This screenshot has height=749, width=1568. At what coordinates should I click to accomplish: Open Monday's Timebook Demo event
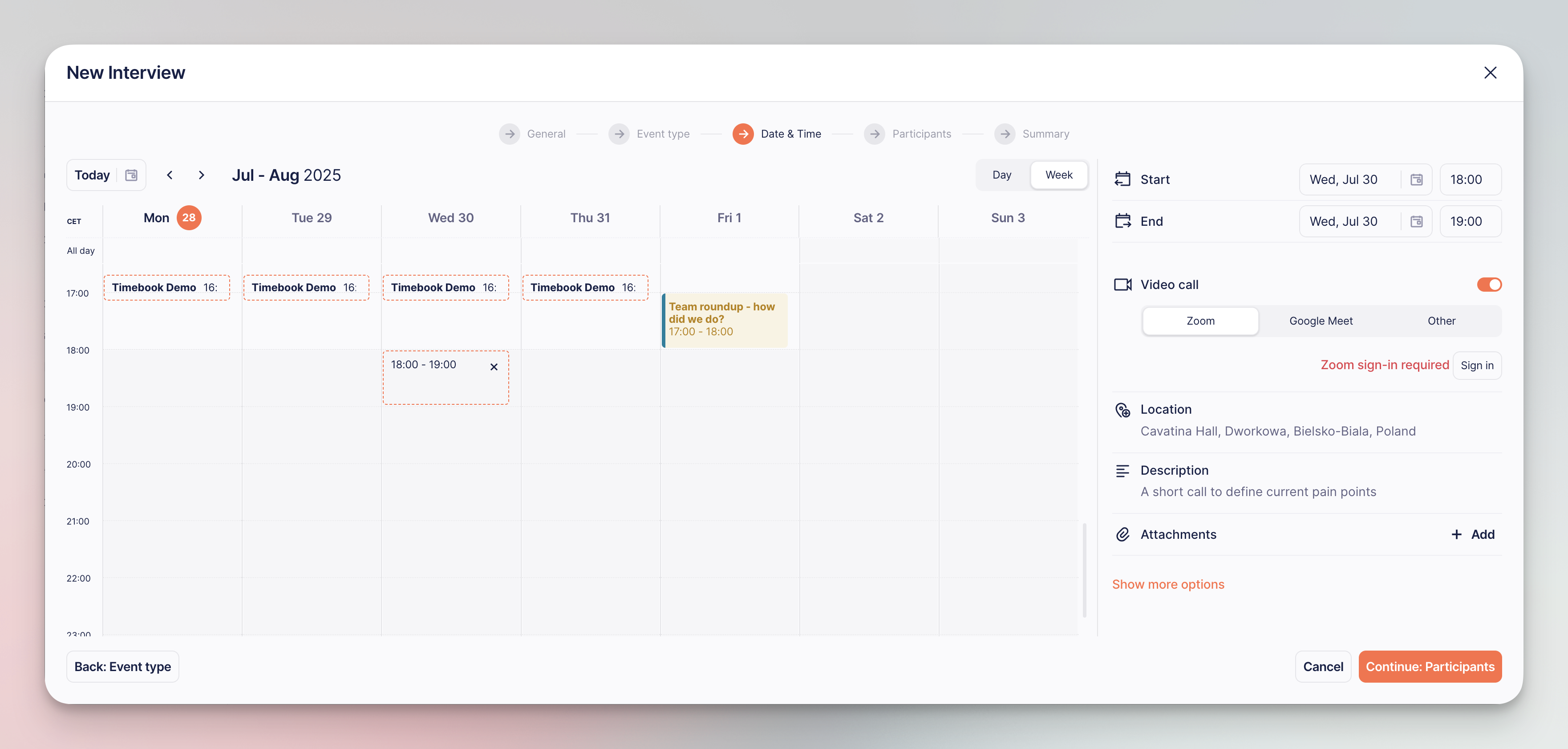click(166, 287)
